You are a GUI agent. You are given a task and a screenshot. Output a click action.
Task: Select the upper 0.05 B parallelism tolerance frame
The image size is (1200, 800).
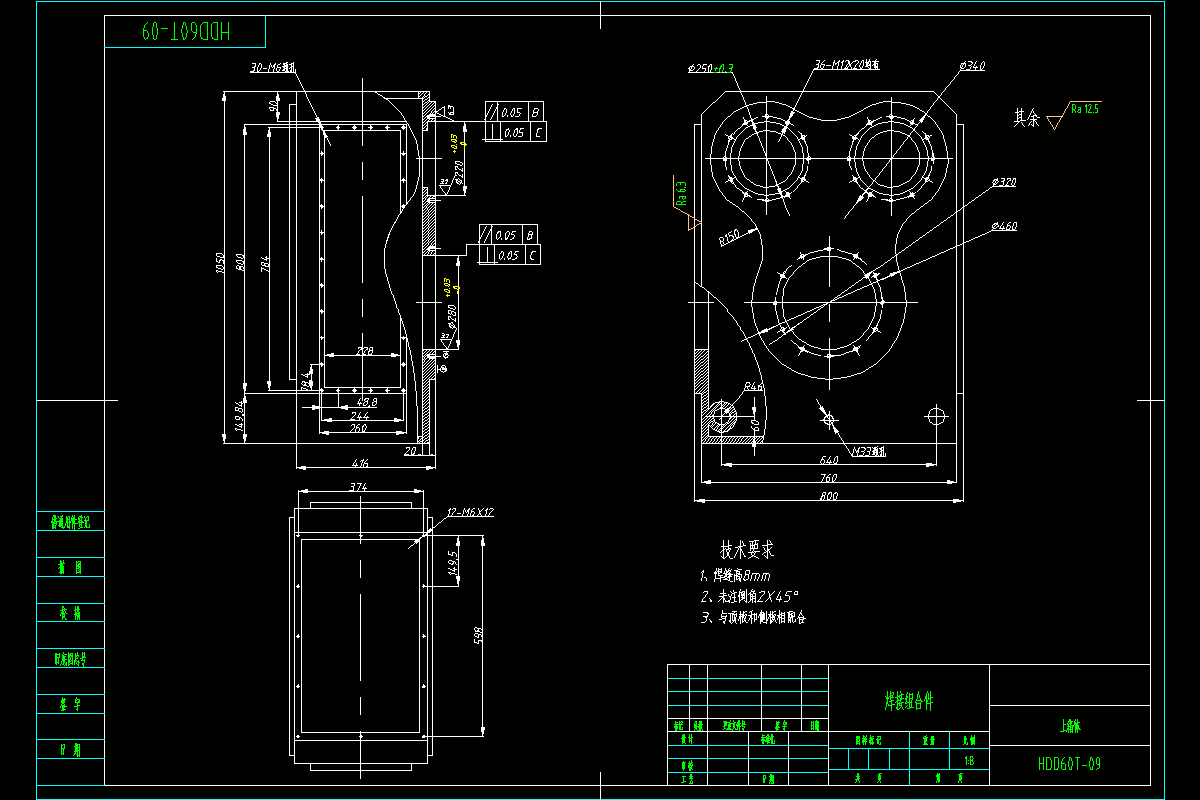pyautogui.click(x=515, y=112)
